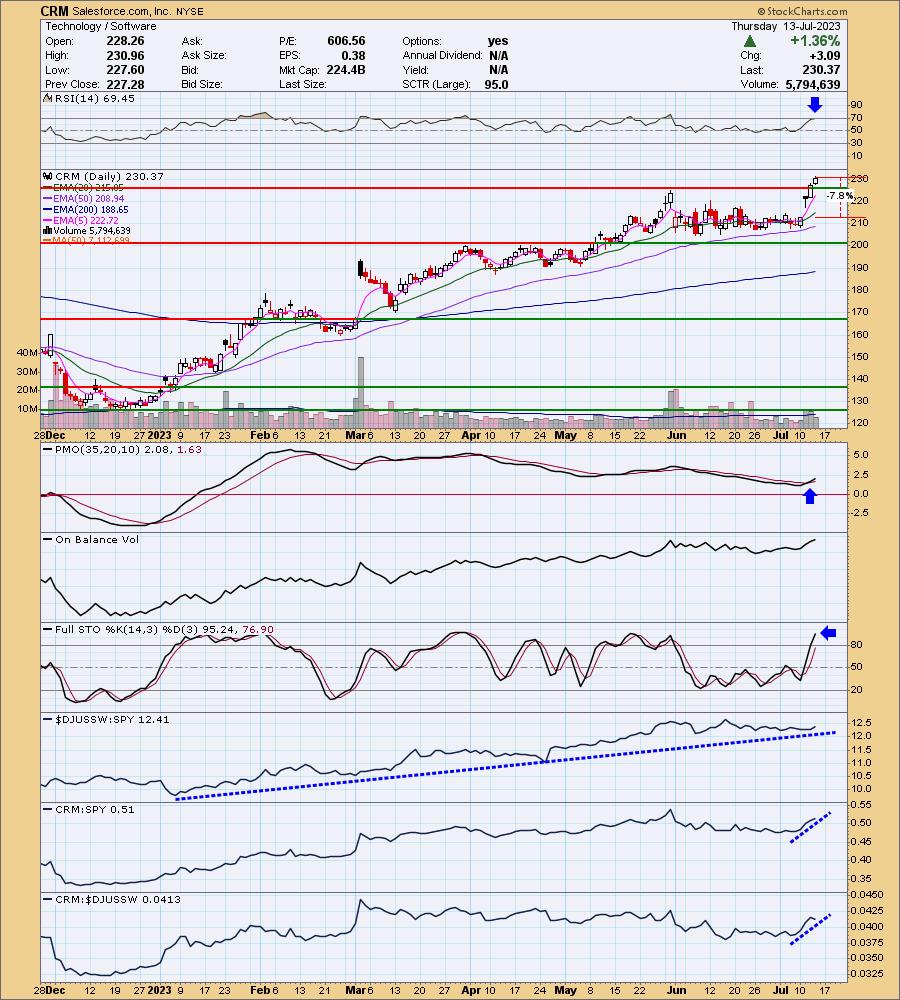
Task: Click the Mkt Cap value 224.4B
Action: point(346,70)
